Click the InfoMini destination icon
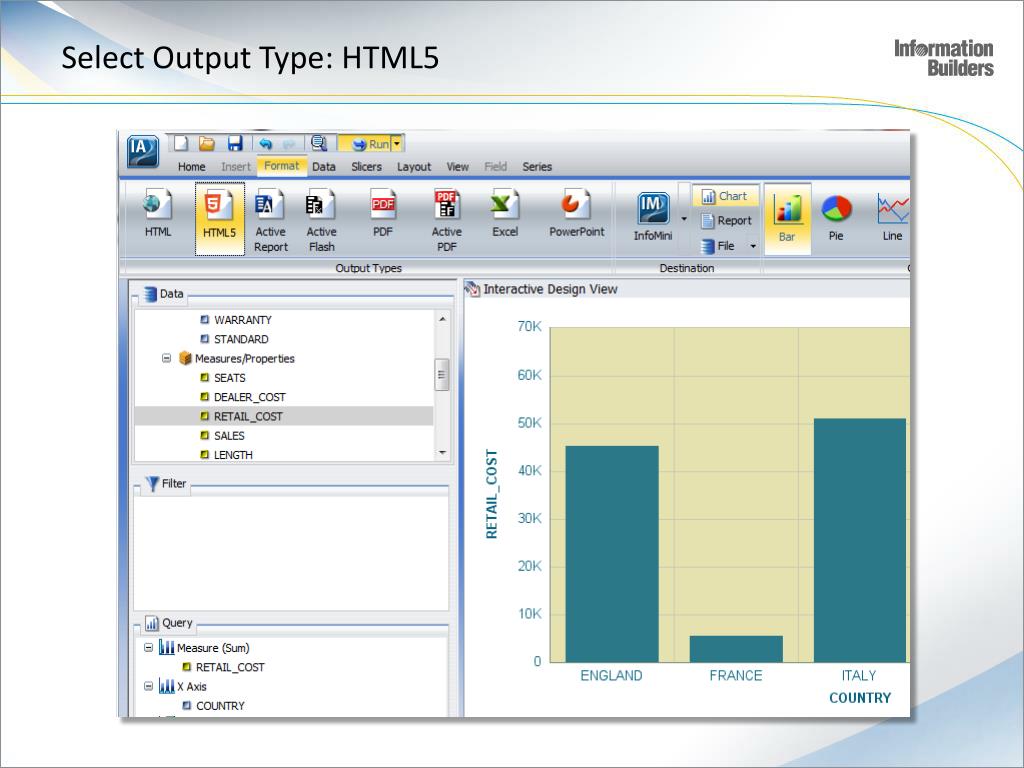1024x768 pixels. 653,217
